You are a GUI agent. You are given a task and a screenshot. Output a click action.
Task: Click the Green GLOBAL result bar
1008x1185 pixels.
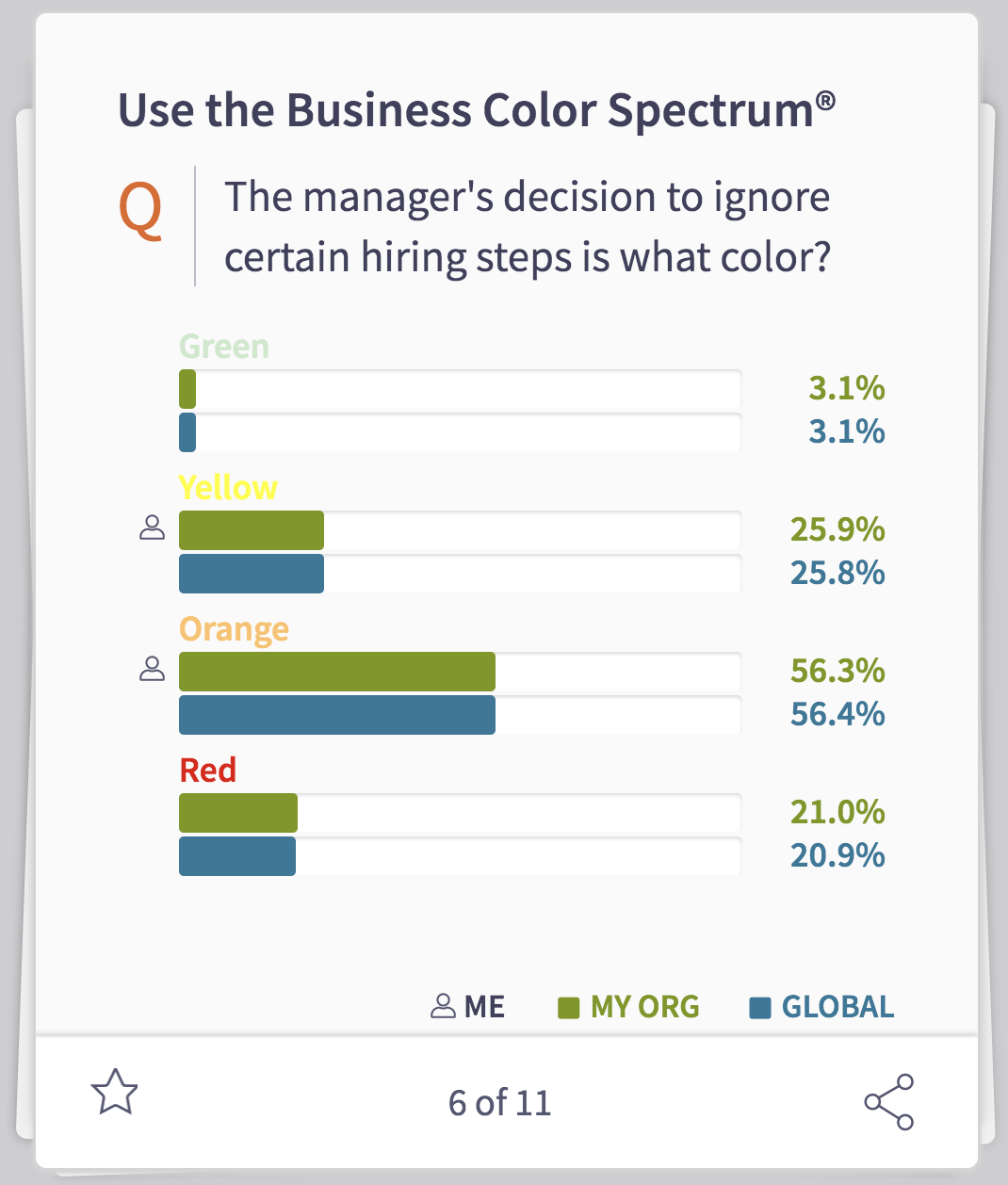coord(187,432)
